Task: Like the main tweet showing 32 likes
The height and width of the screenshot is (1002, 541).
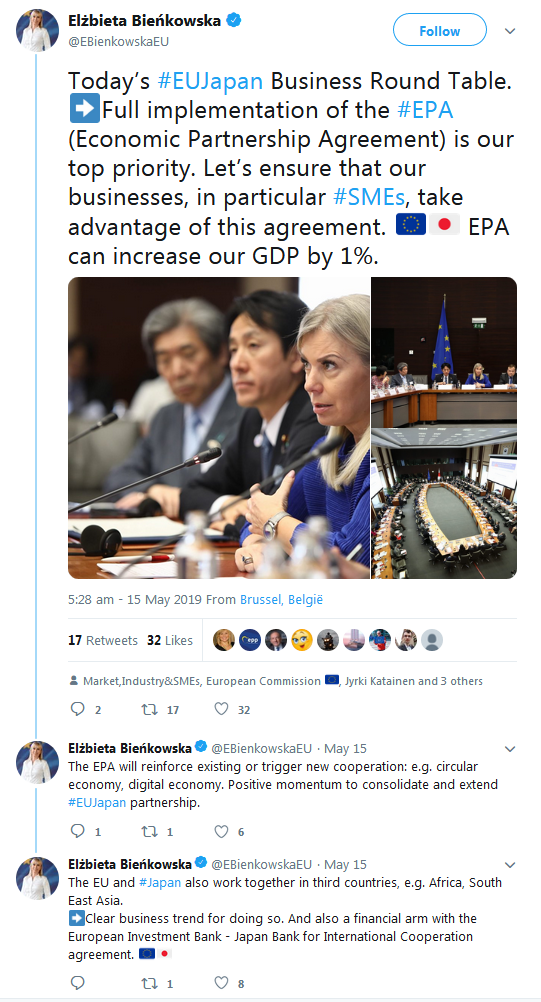Action: click(221, 709)
